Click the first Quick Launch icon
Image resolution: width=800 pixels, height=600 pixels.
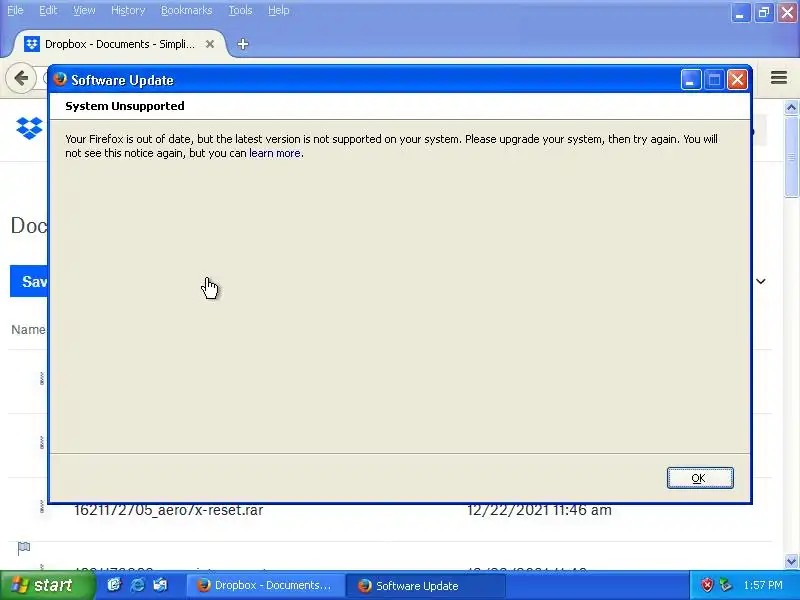(114, 585)
